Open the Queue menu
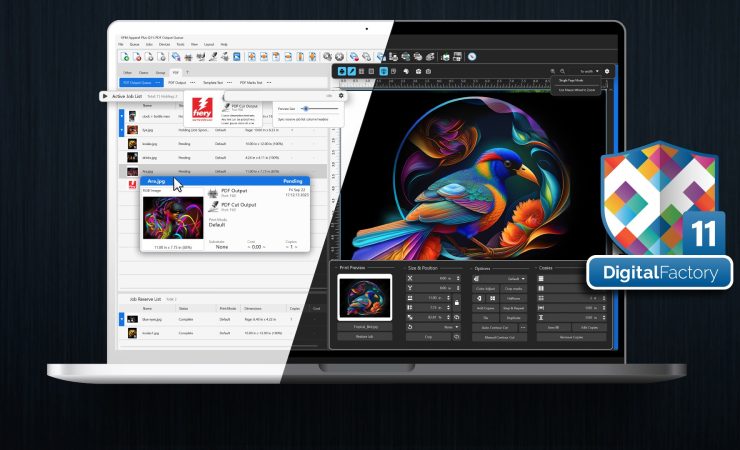The height and width of the screenshot is (450, 740). tap(135, 44)
